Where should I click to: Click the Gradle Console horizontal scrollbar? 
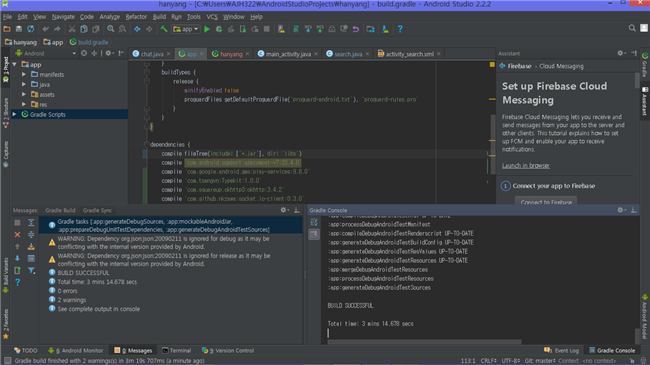click(424, 342)
